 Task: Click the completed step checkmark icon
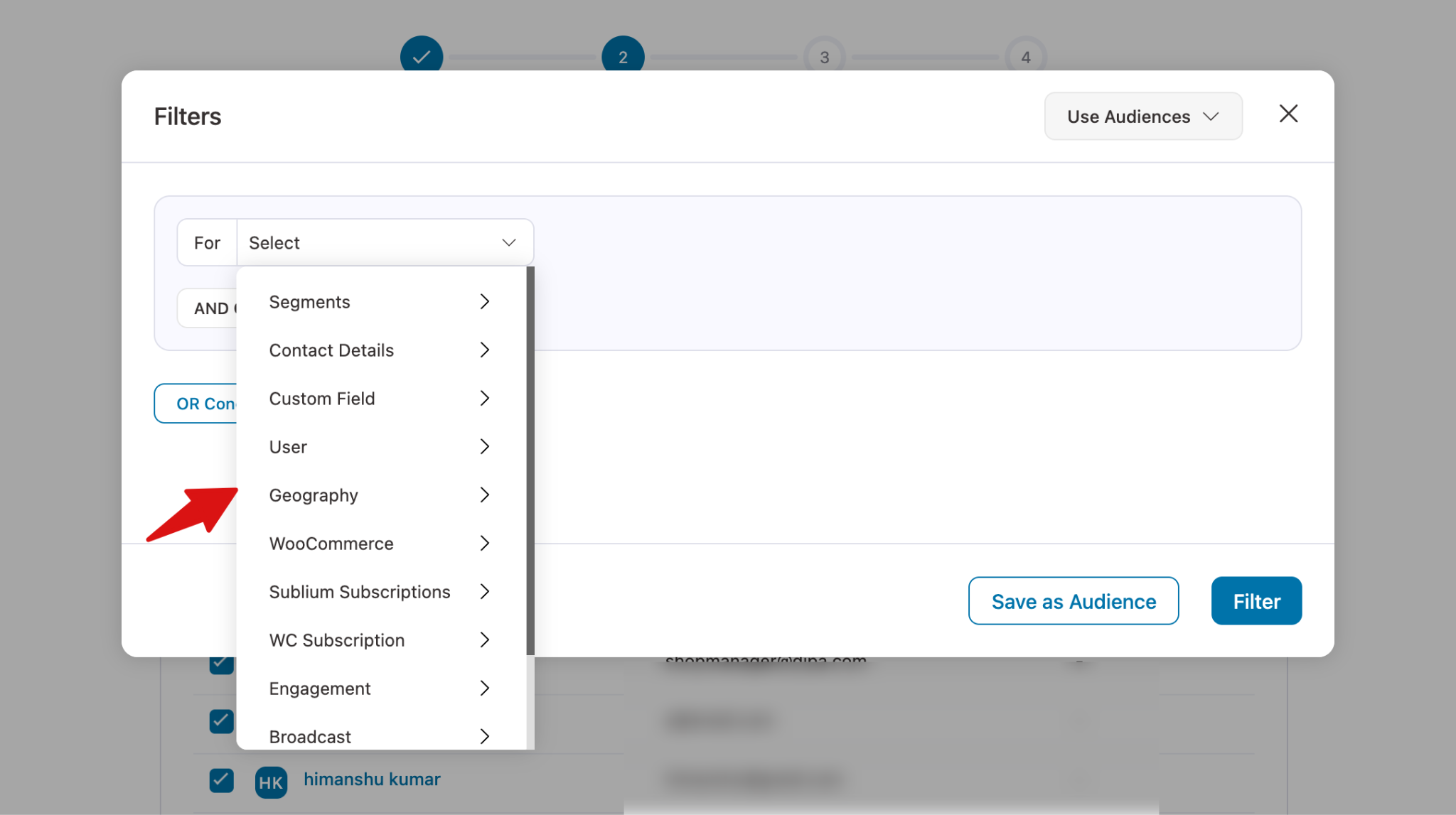coord(422,55)
